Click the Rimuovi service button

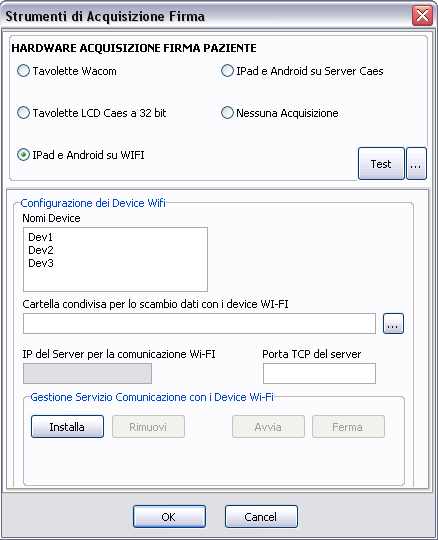coord(148,427)
